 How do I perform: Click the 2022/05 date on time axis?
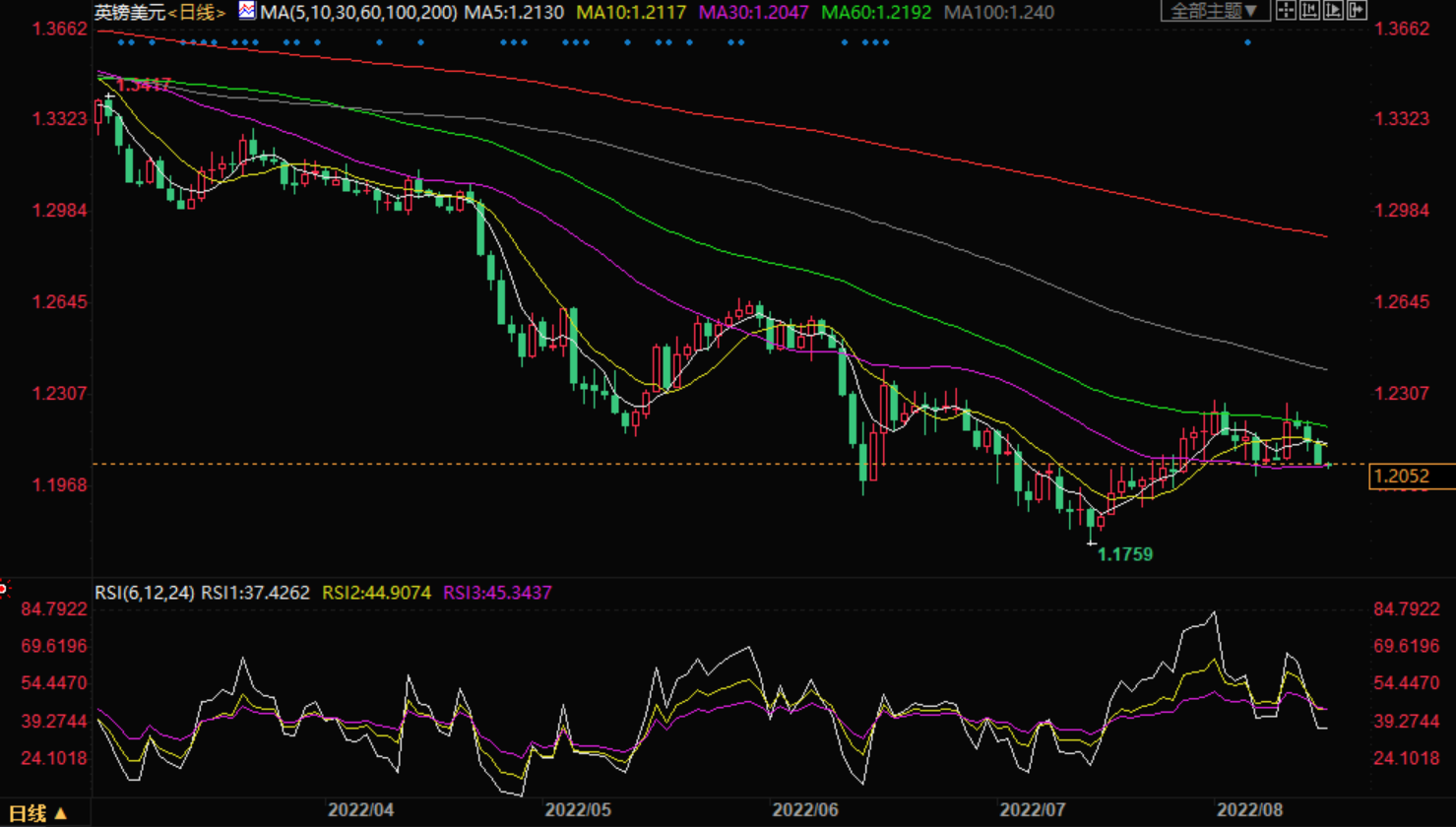coord(578,810)
